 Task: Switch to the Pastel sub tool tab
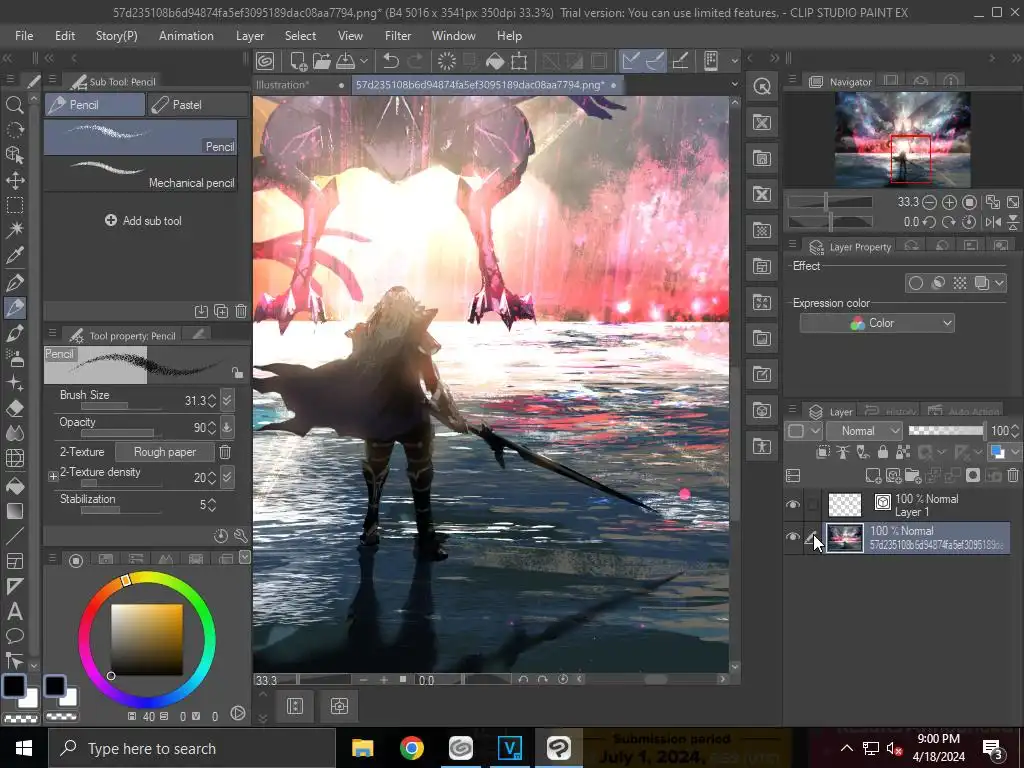[197, 104]
